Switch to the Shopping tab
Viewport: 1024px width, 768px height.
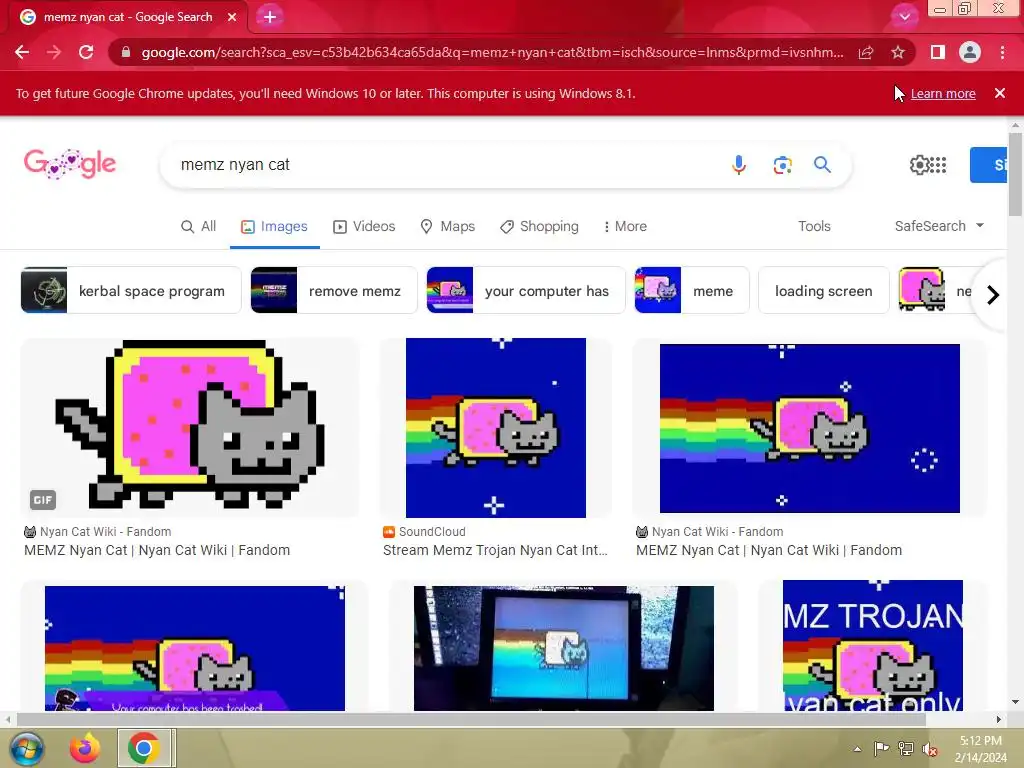539,226
